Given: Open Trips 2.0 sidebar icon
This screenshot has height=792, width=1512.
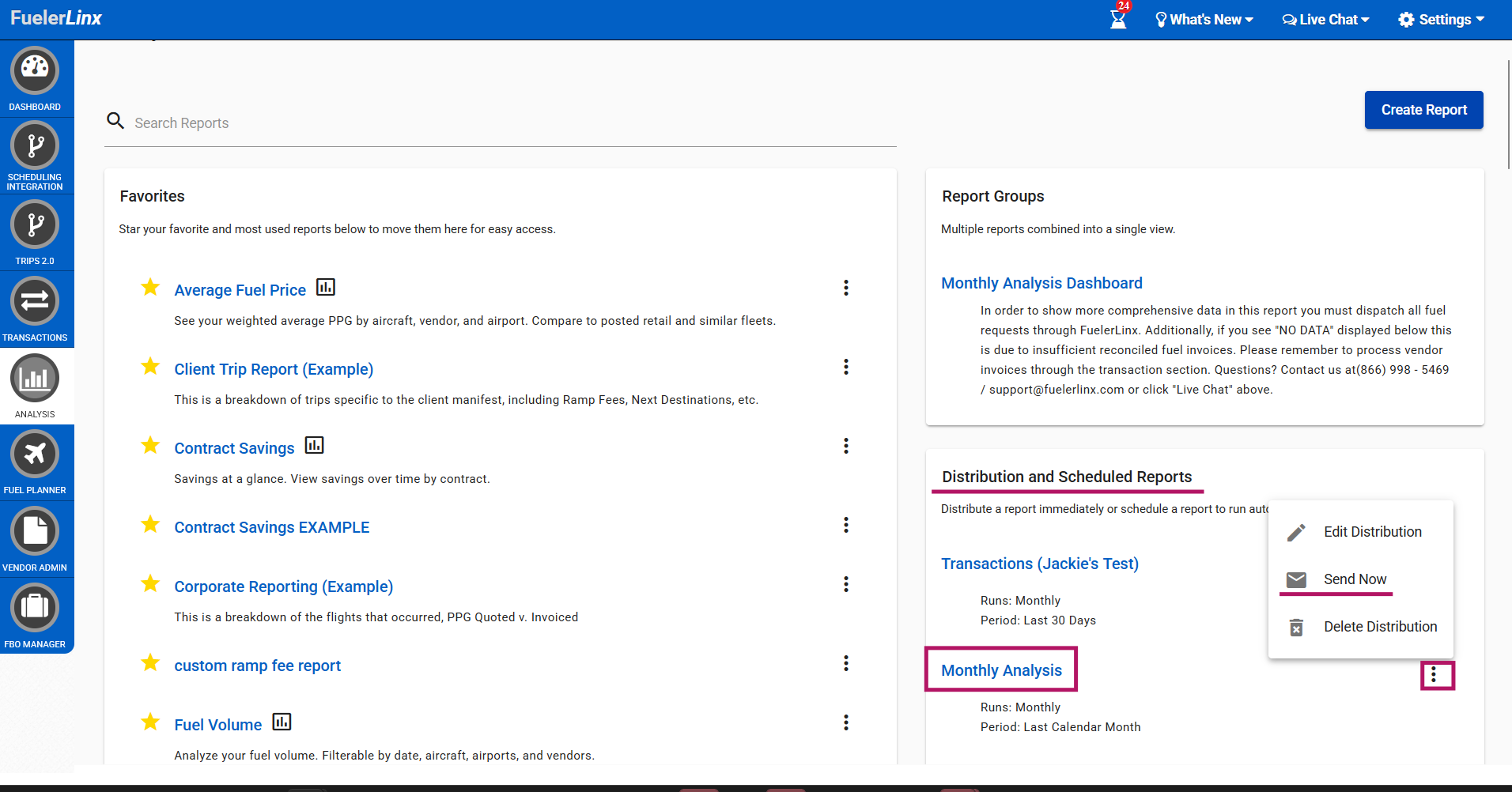Looking at the screenshot, I should coord(35,224).
